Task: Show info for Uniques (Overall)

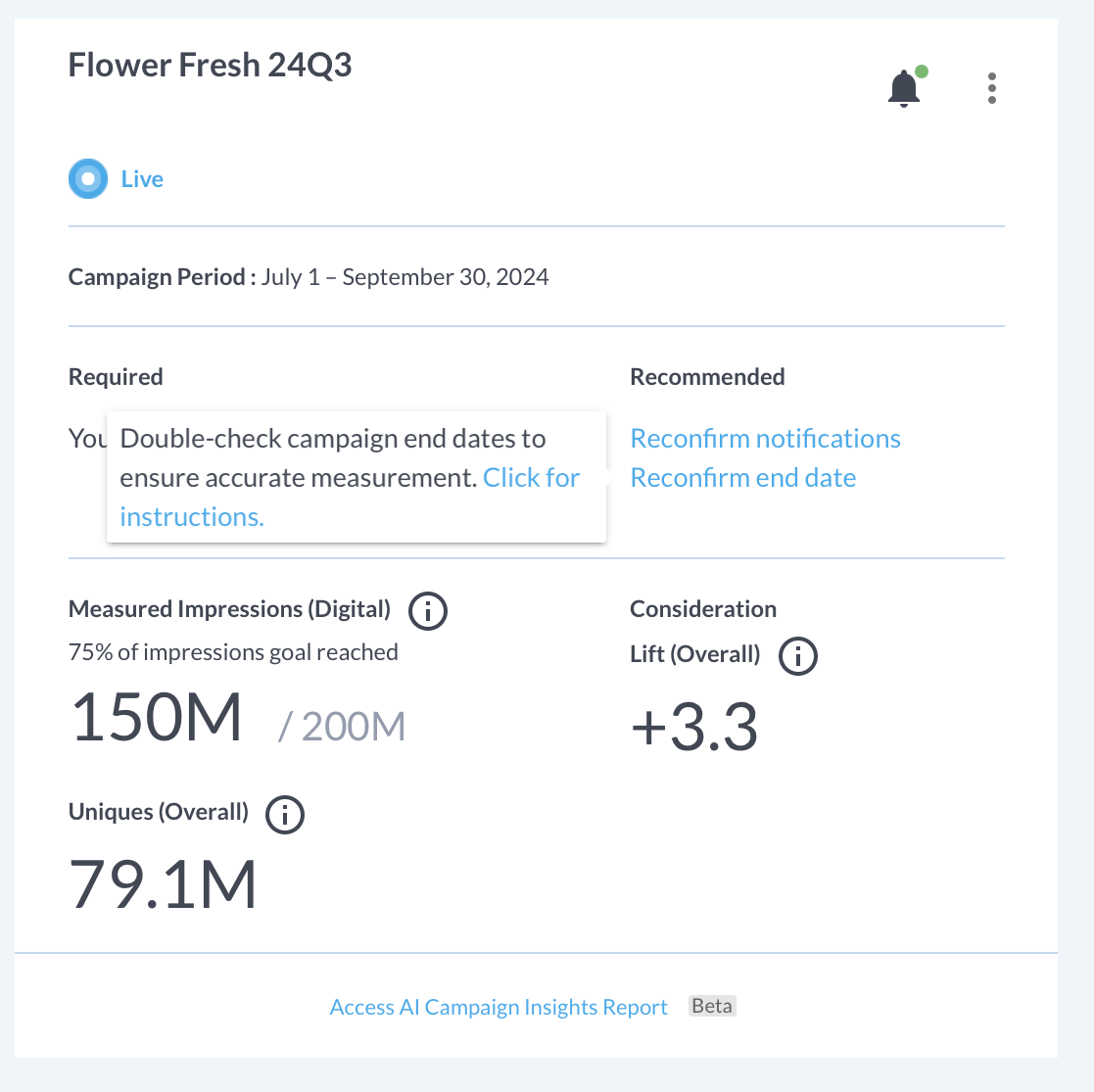Action: tap(285, 814)
